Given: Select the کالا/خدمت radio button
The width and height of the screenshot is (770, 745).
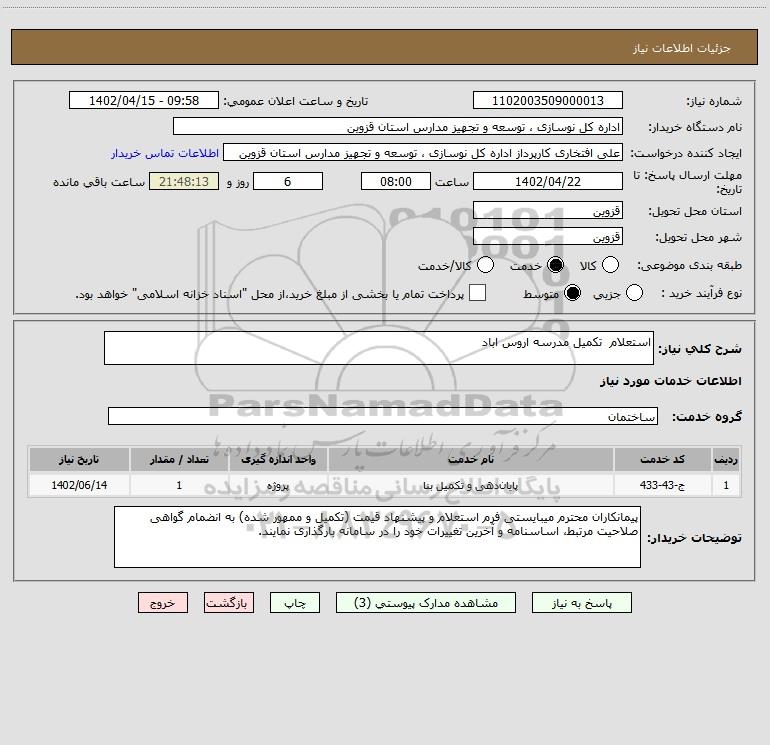Looking at the screenshot, I should pyautogui.click(x=486, y=265).
